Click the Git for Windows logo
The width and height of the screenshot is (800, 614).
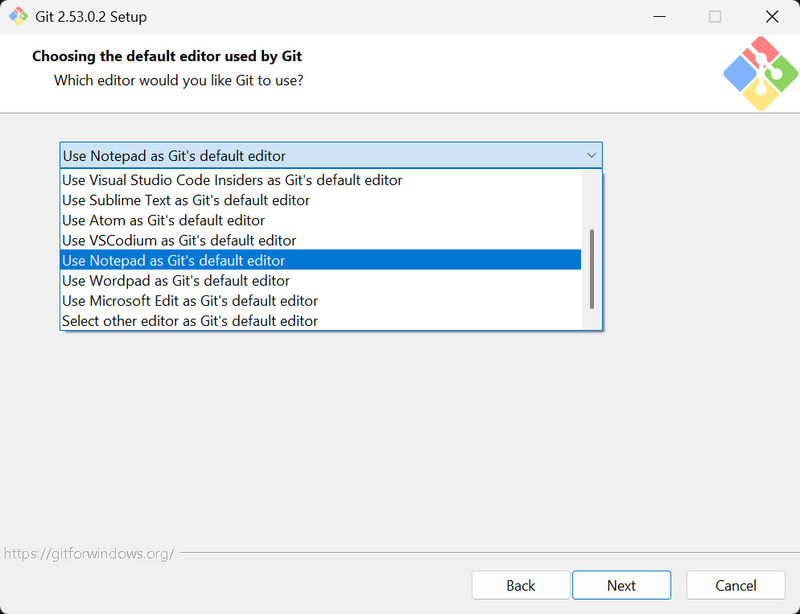tap(759, 73)
